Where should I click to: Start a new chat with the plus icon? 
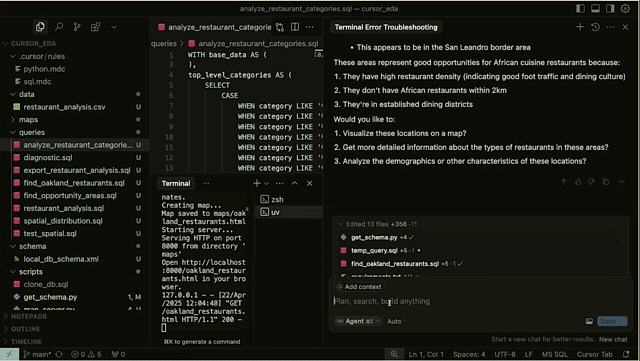click(580, 27)
